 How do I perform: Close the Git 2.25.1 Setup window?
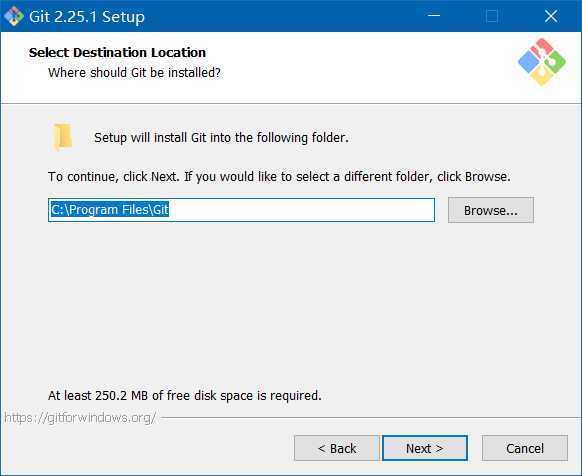551,16
